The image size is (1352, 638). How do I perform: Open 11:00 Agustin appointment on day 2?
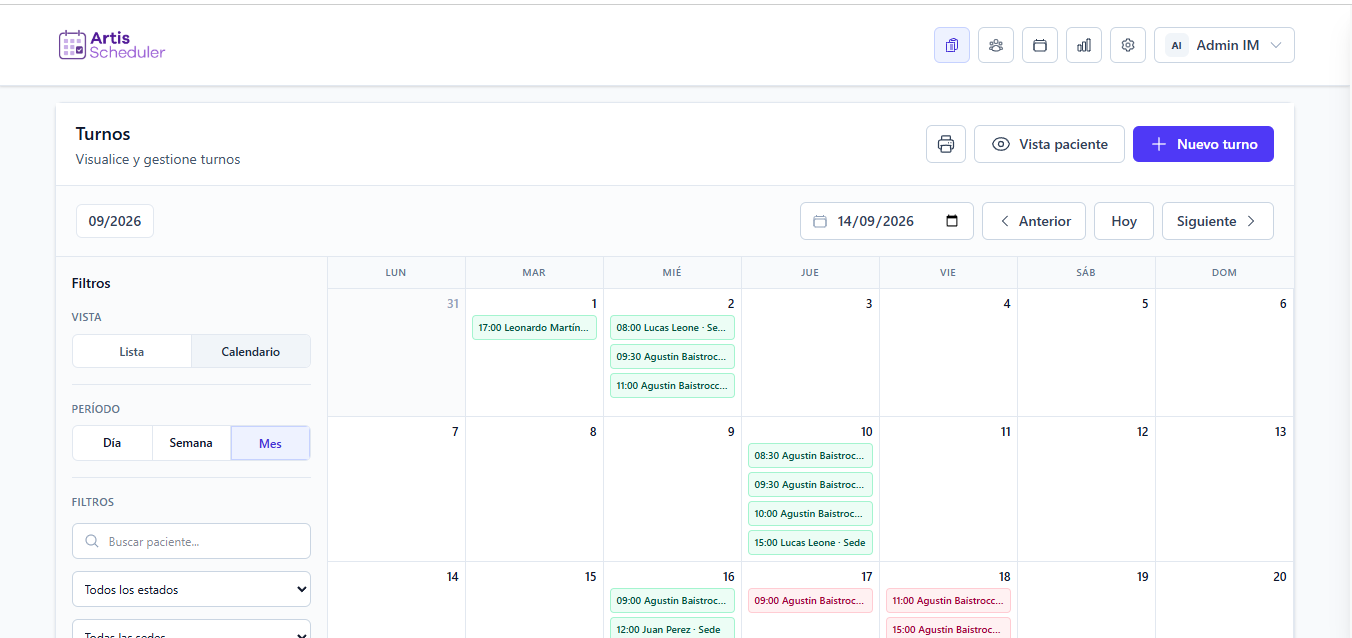672,385
